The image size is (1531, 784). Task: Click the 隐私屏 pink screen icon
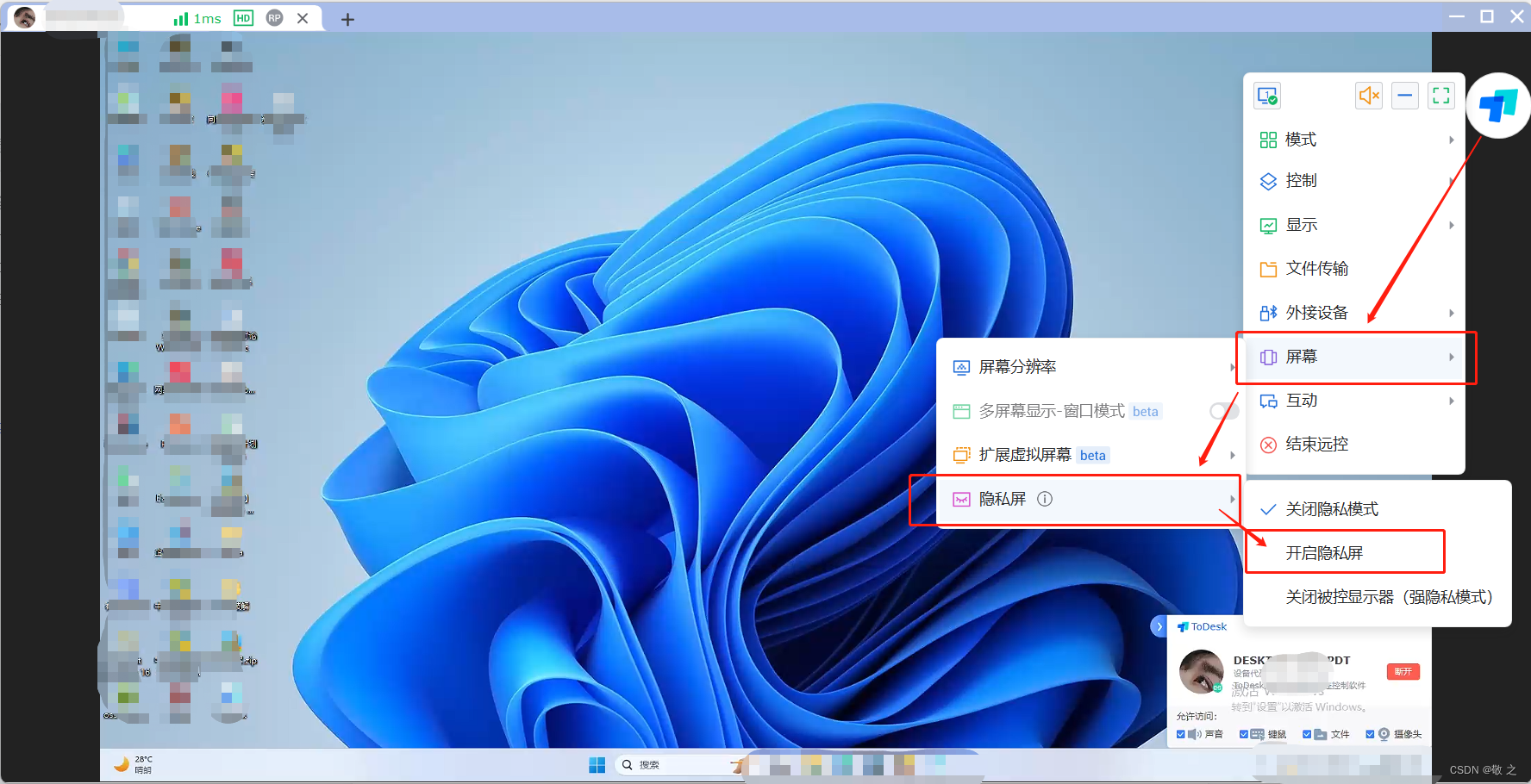(961, 500)
